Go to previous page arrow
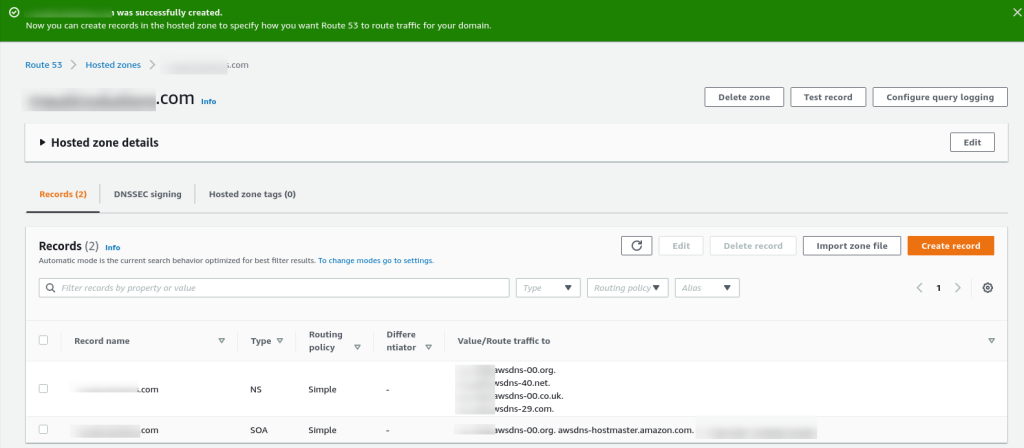The height and width of the screenshot is (448, 1024). pyautogui.click(x=920, y=288)
